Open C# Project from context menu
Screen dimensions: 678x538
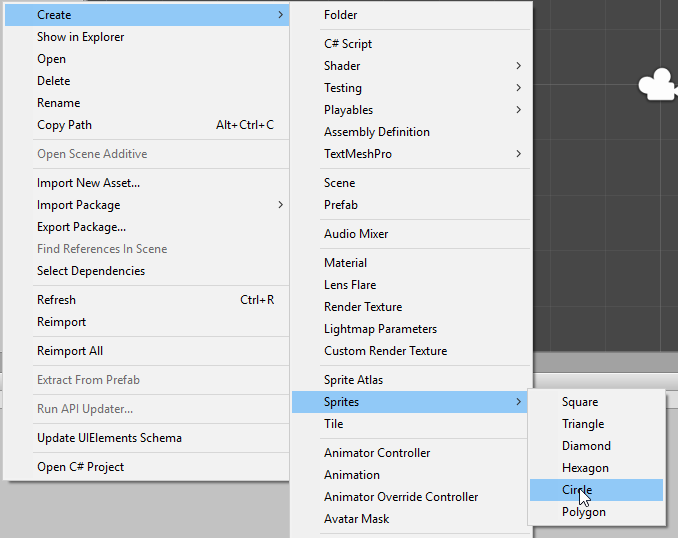81,467
